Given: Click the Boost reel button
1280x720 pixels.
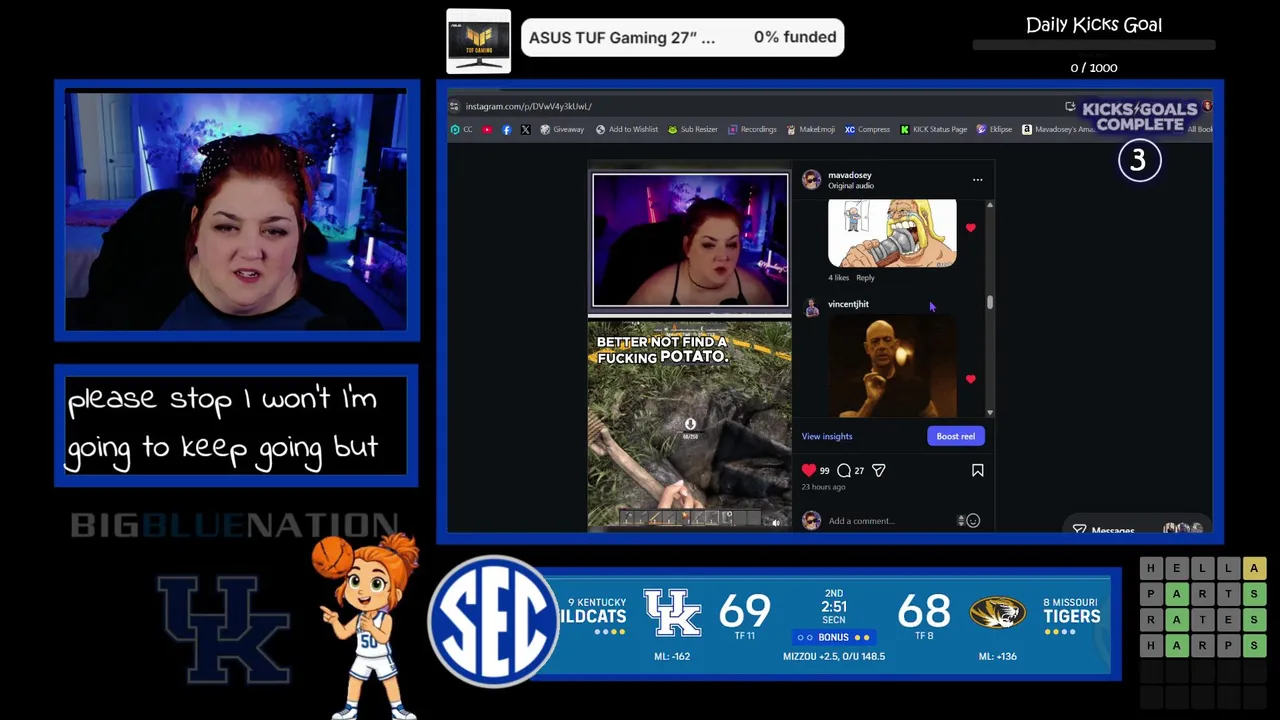Looking at the screenshot, I should (x=955, y=436).
